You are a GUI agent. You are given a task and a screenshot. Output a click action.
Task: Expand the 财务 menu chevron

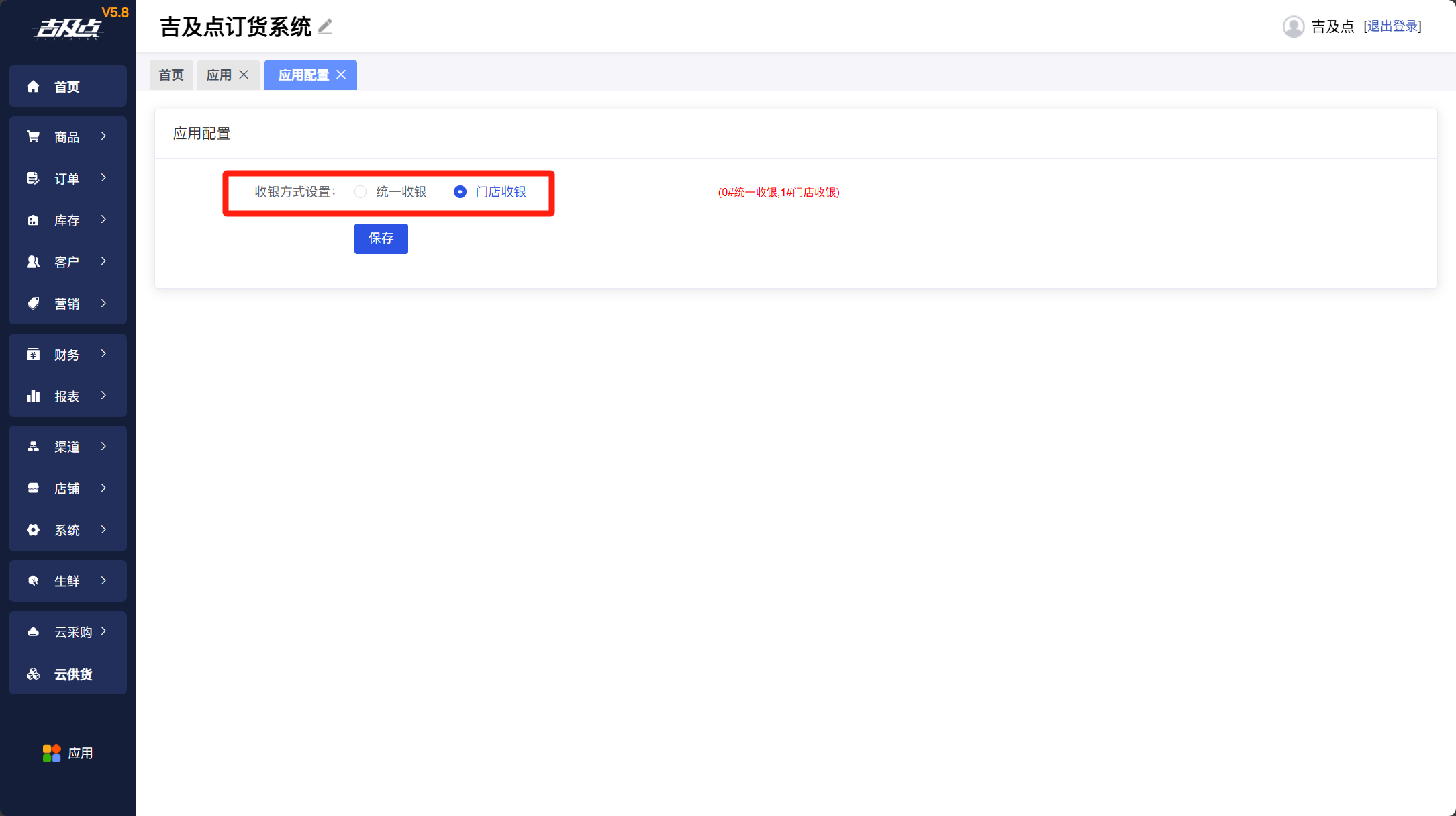[x=104, y=354]
